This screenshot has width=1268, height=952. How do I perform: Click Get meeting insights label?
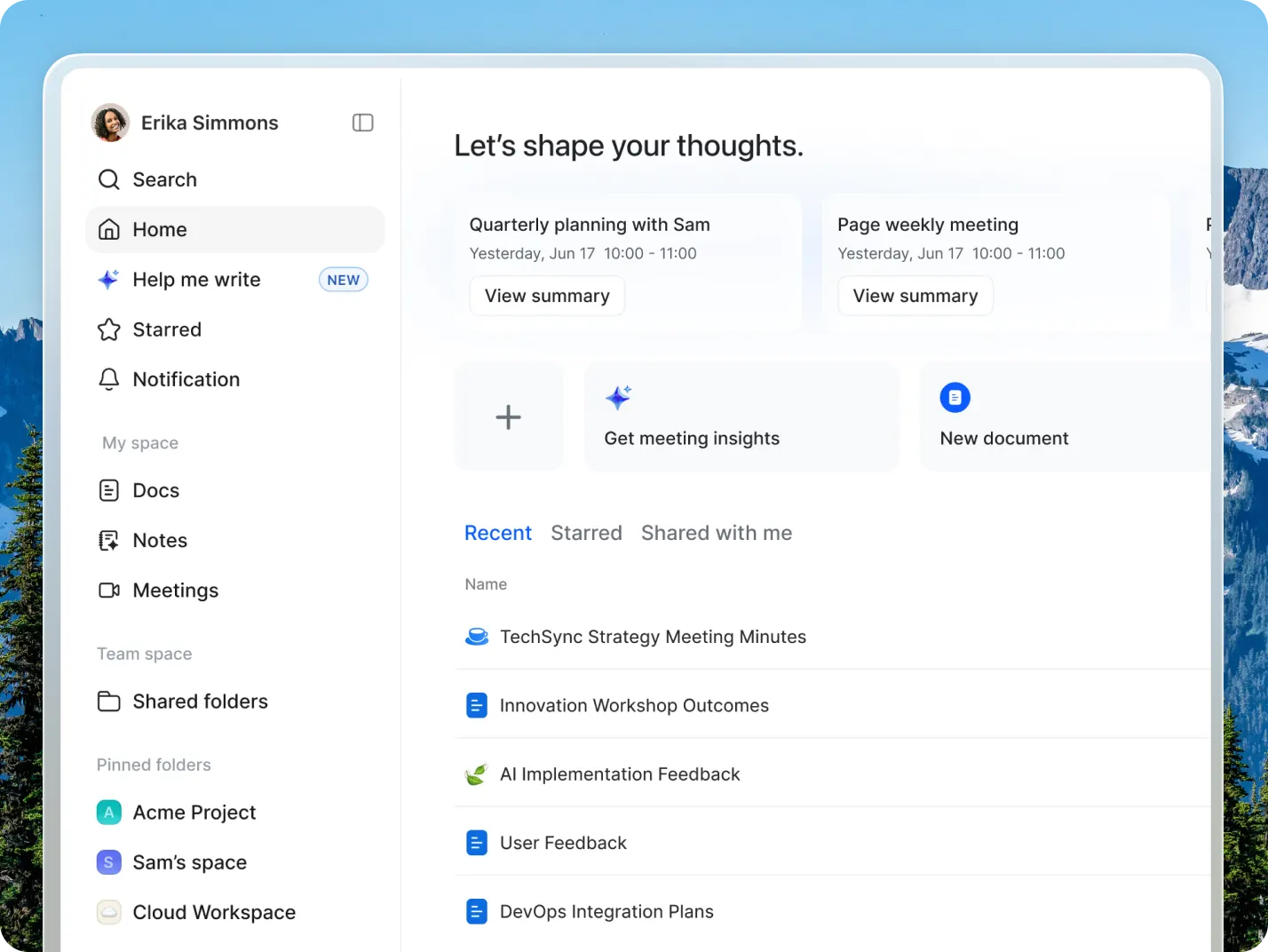click(692, 439)
